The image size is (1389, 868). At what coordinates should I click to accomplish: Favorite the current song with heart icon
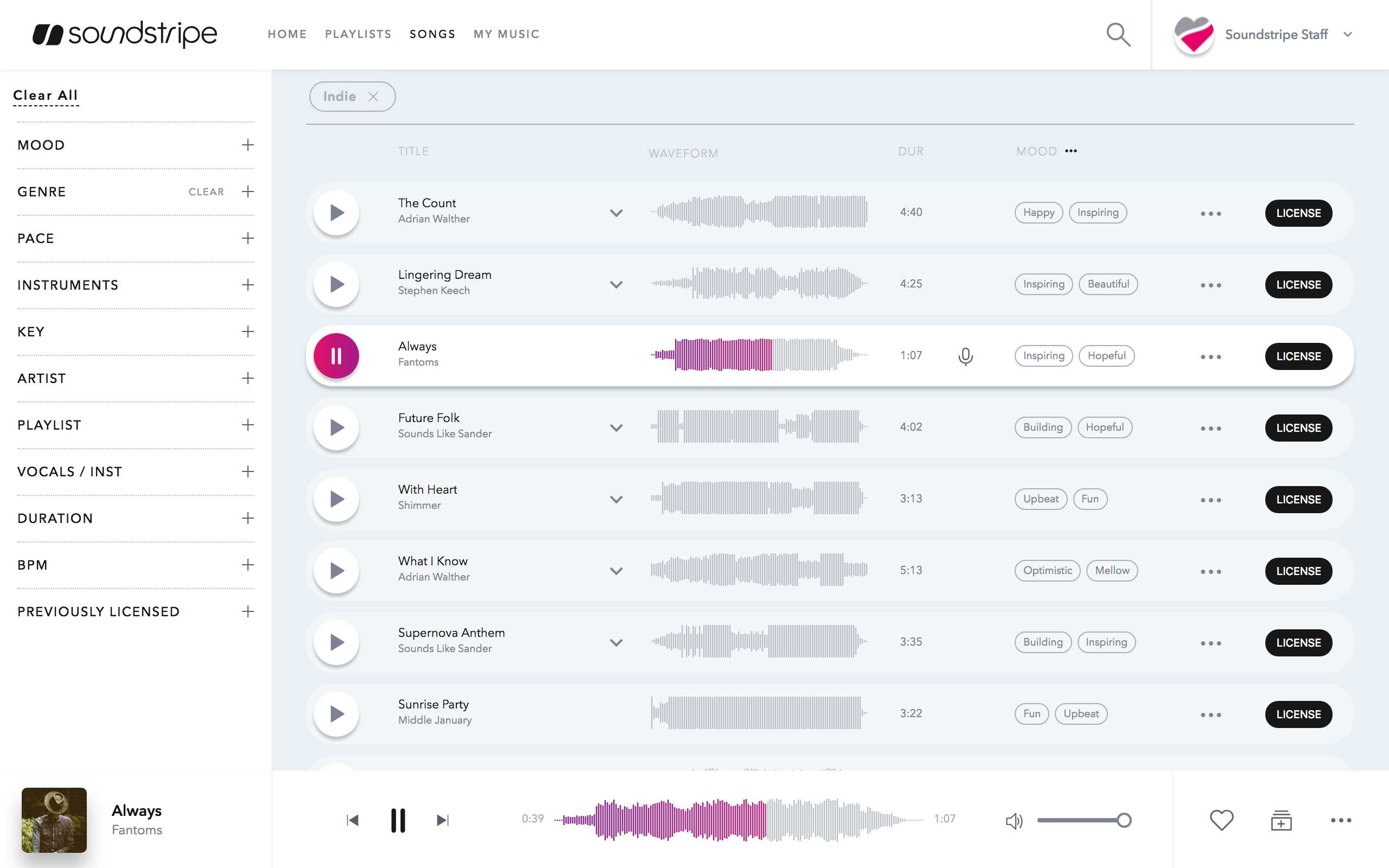pyautogui.click(x=1221, y=820)
